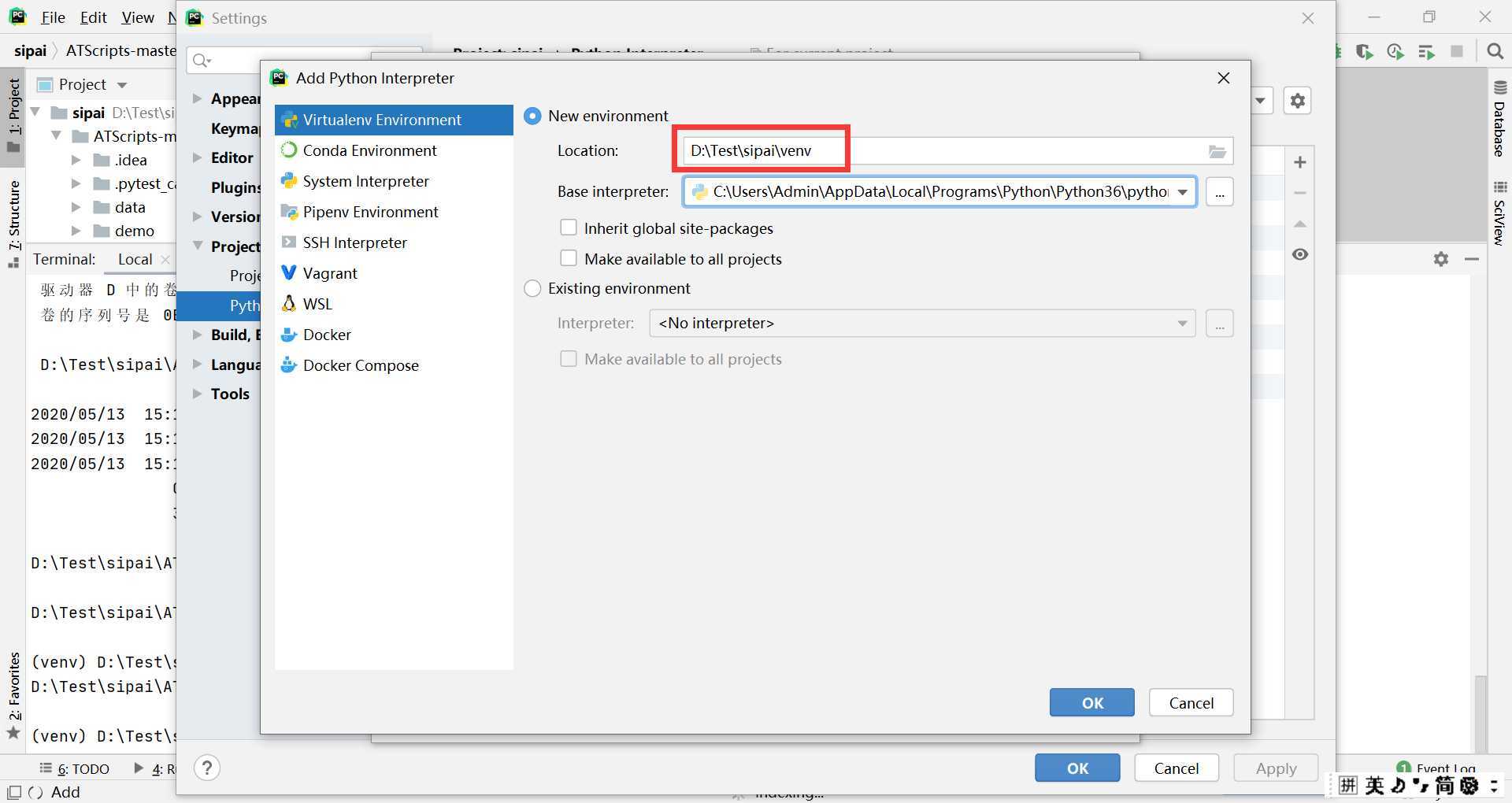This screenshot has width=1512, height=803.
Task: Expand Languages settings category
Action: point(198,364)
